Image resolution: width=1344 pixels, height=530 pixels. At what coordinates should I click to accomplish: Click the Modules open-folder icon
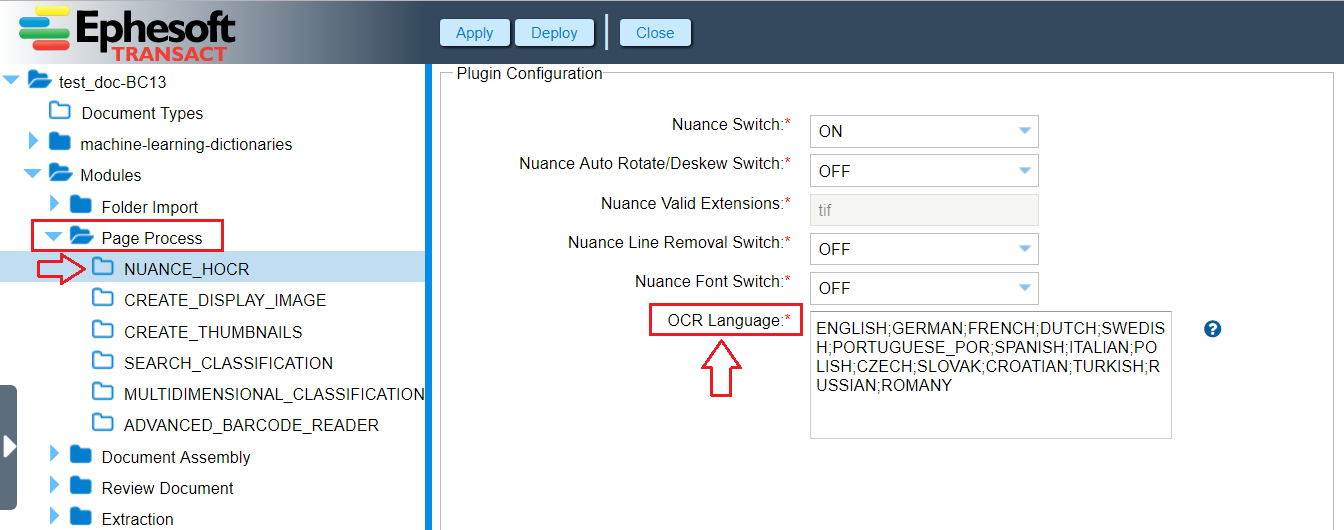point(60,173)
